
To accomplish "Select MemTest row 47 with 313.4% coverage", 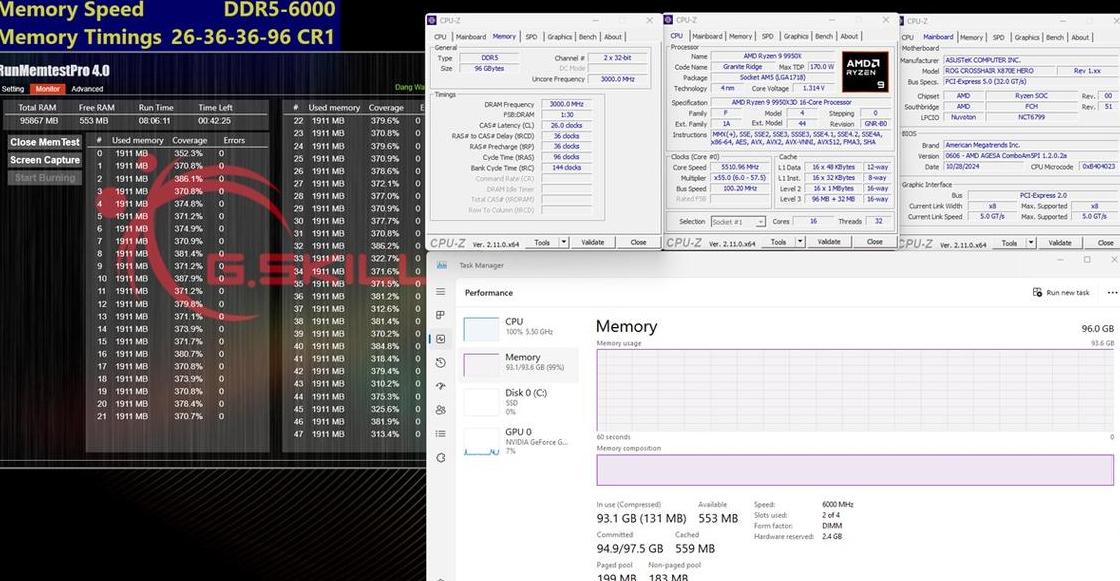I will pyautogui.click(x=354, y=434).
